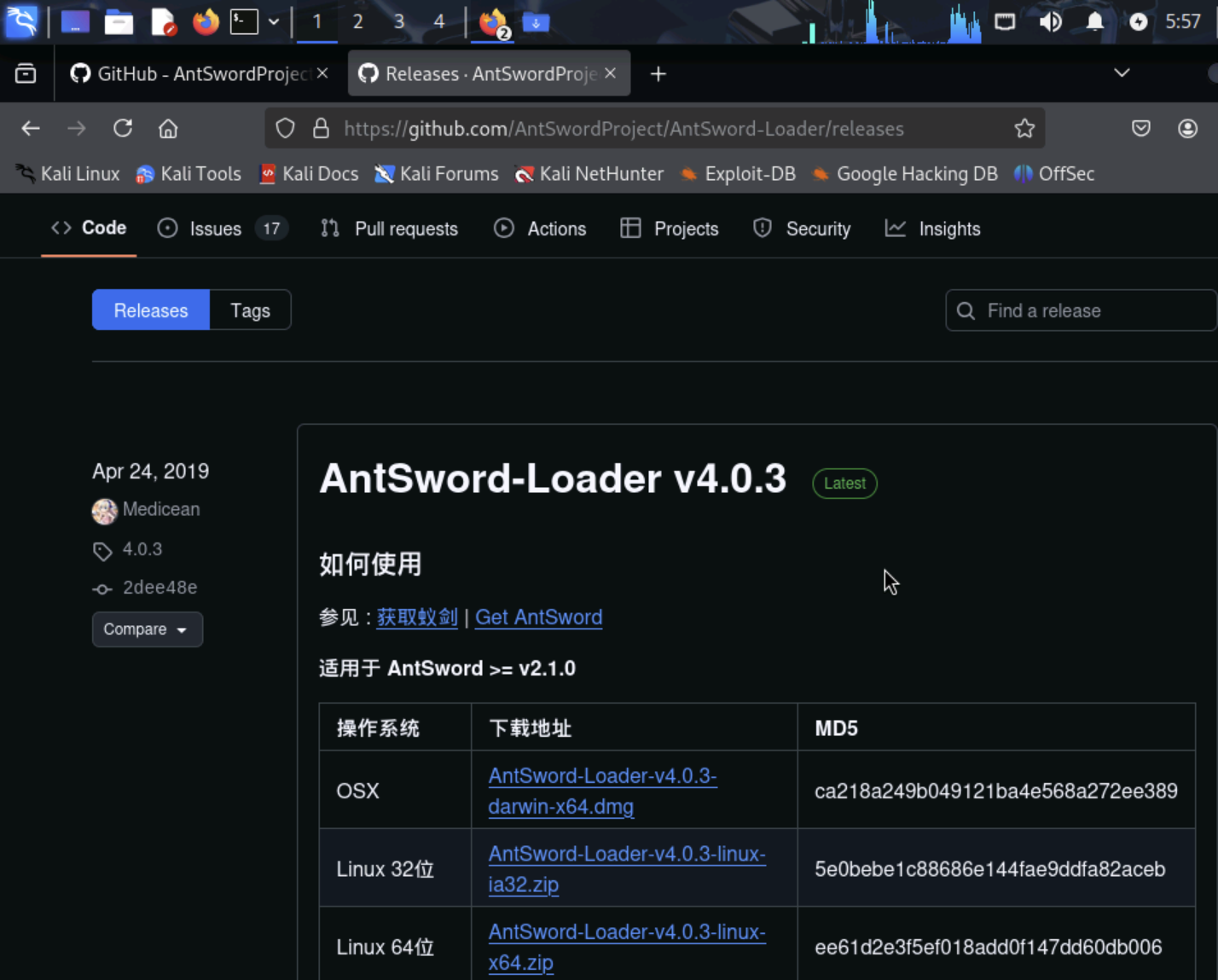This screenshot has height=980, width=1218.
Task: Open the volume control in system tray
Action: (1050, 22)
